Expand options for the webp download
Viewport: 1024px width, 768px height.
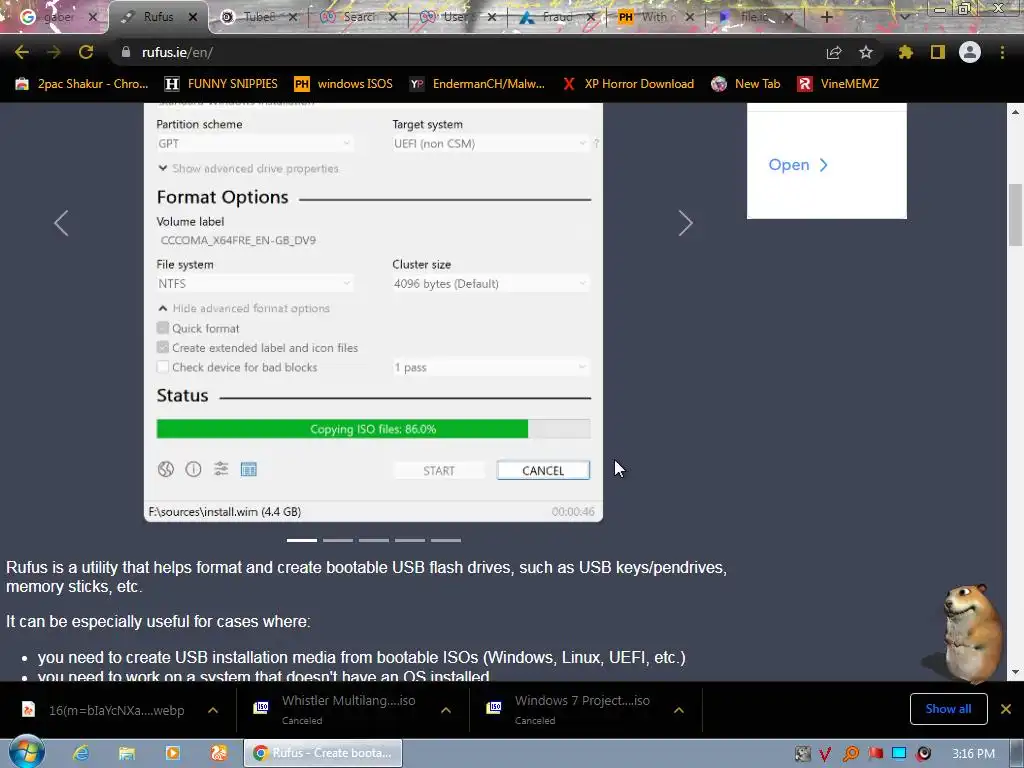click(x=213, y=710)
